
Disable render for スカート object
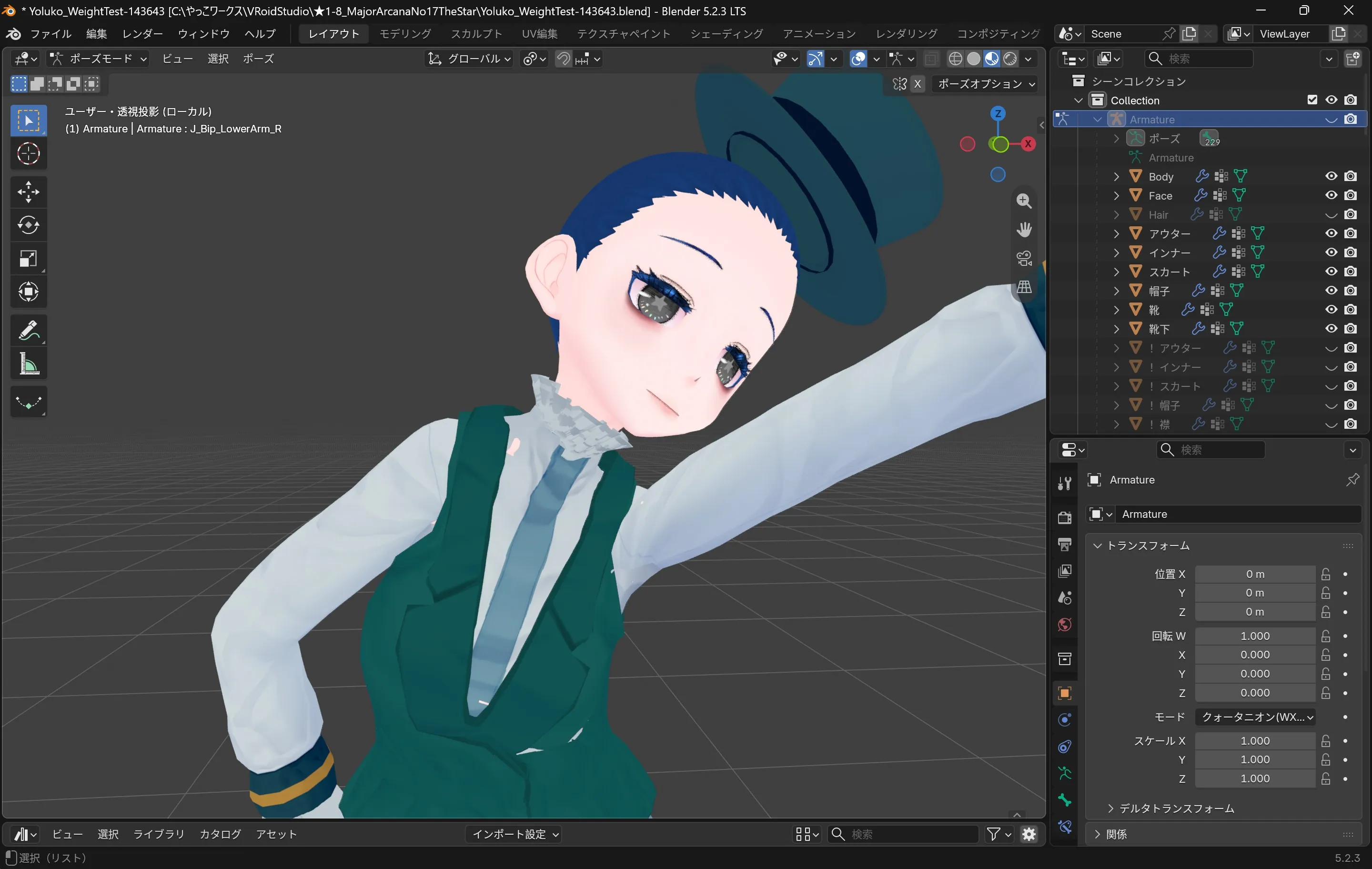[1351, 271]
